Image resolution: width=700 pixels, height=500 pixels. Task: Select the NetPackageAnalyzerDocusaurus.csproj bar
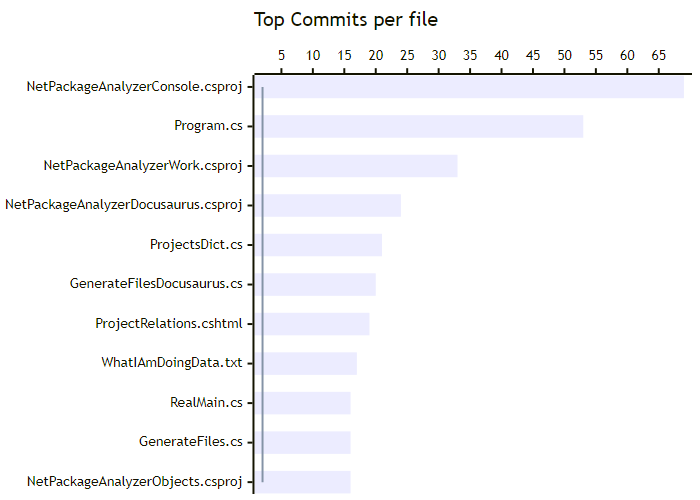(x=327, y=205)
